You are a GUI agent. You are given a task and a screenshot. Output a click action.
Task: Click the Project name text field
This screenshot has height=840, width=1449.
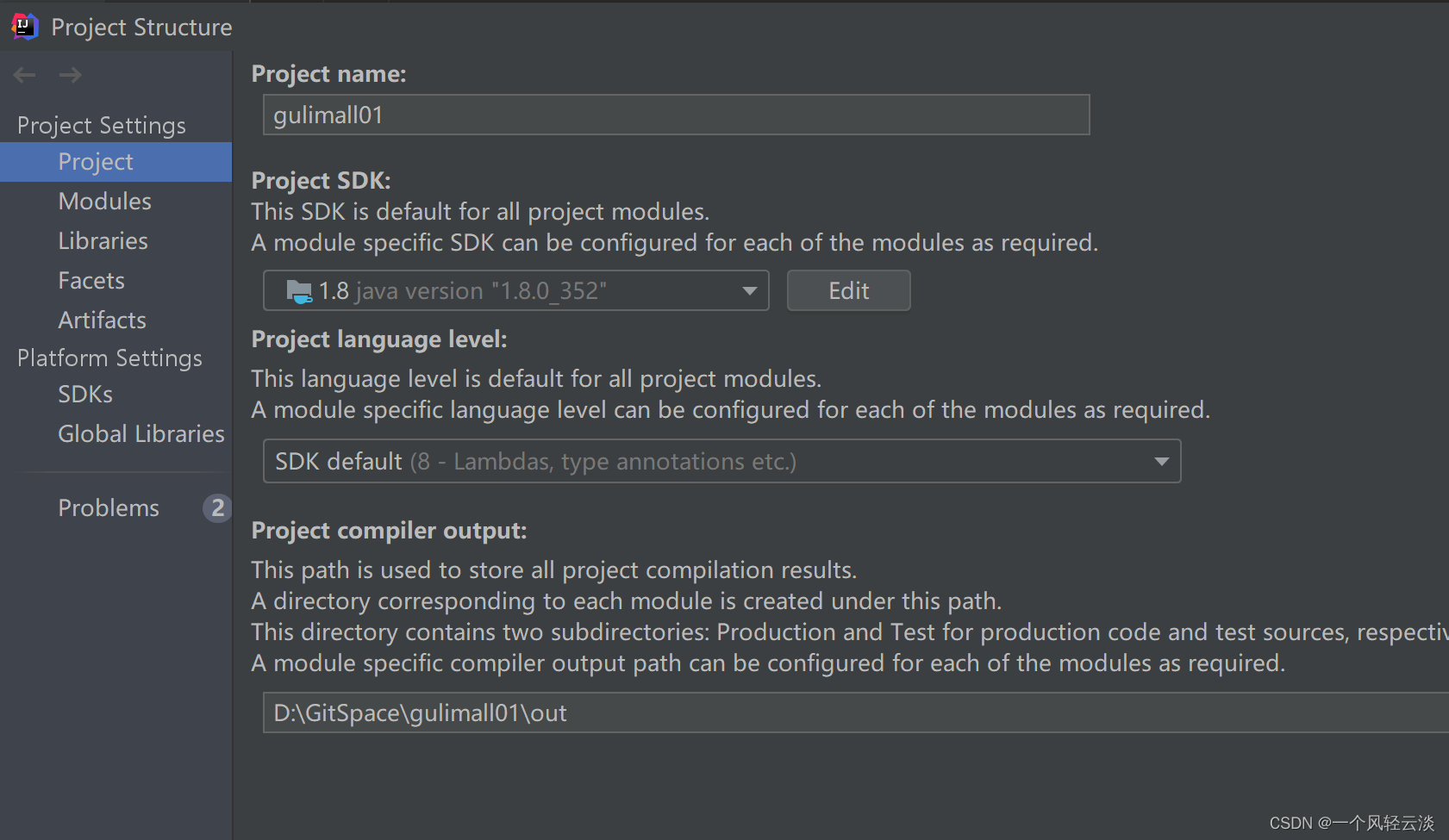[676, 115]
